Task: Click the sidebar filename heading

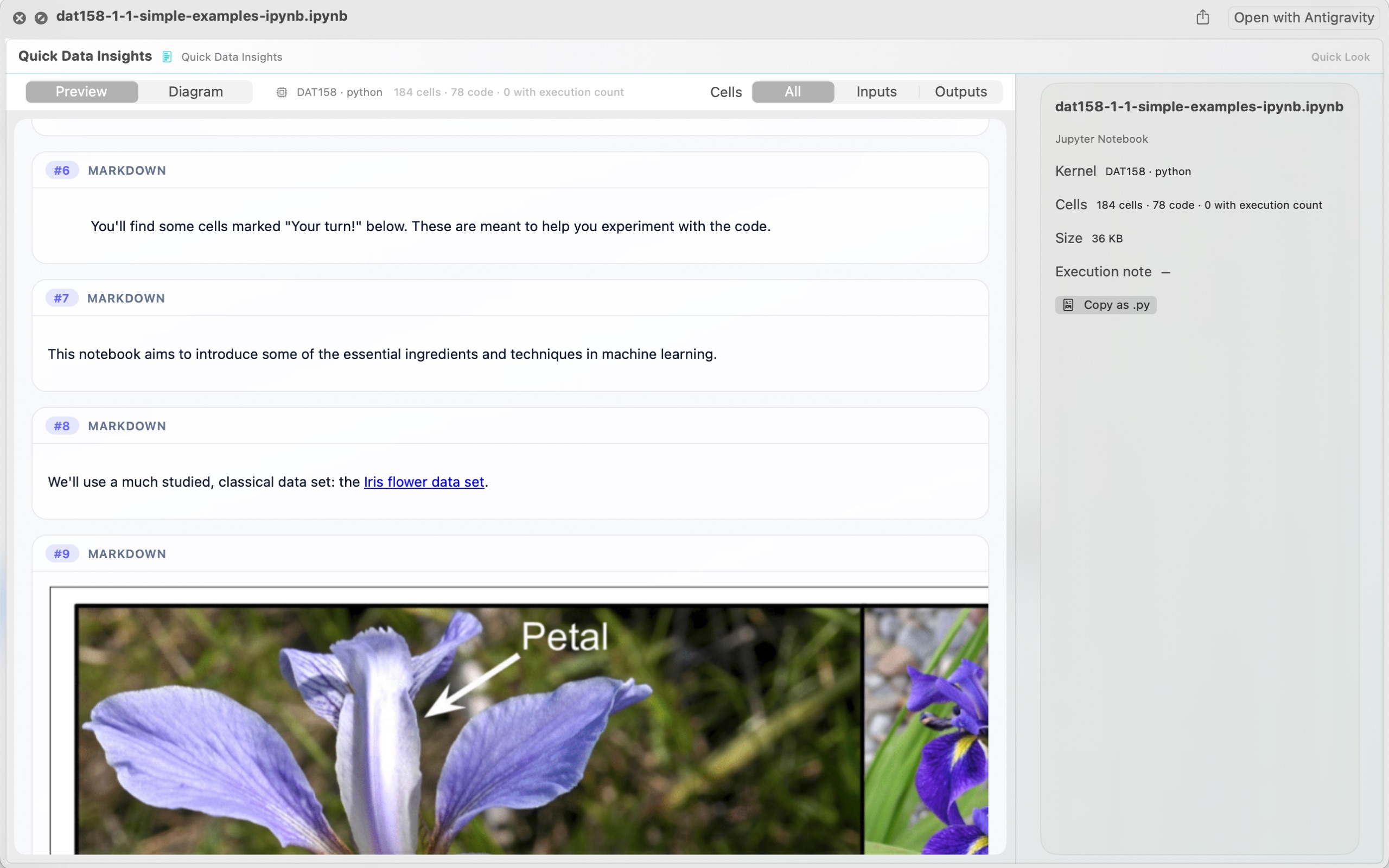Action: [1199, 107]
